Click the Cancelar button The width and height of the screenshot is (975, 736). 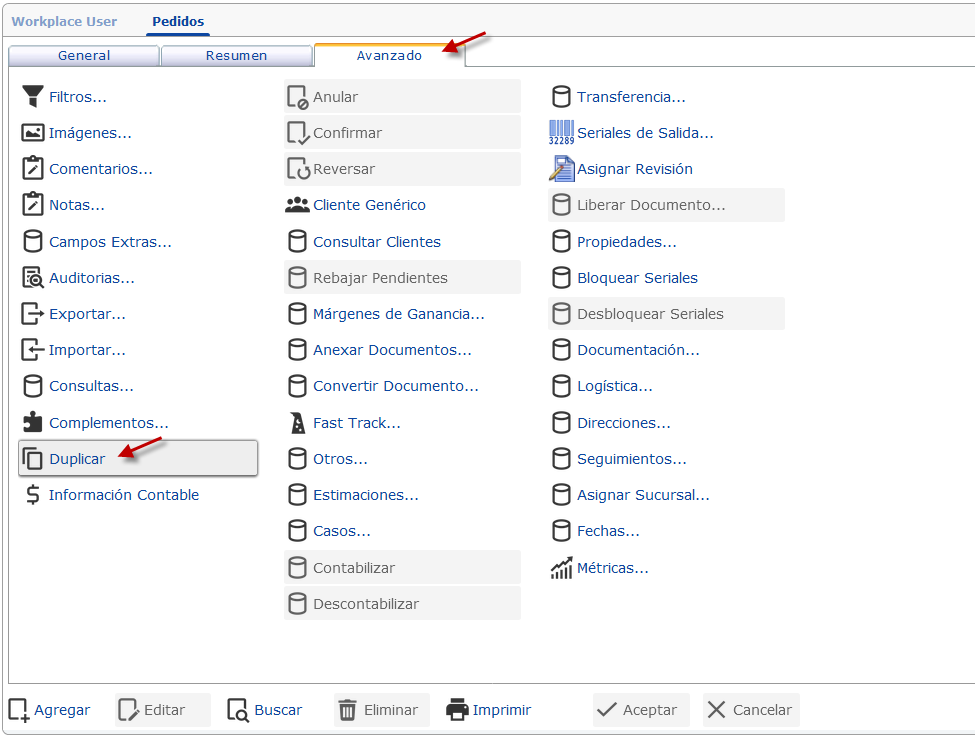point(751,709)
